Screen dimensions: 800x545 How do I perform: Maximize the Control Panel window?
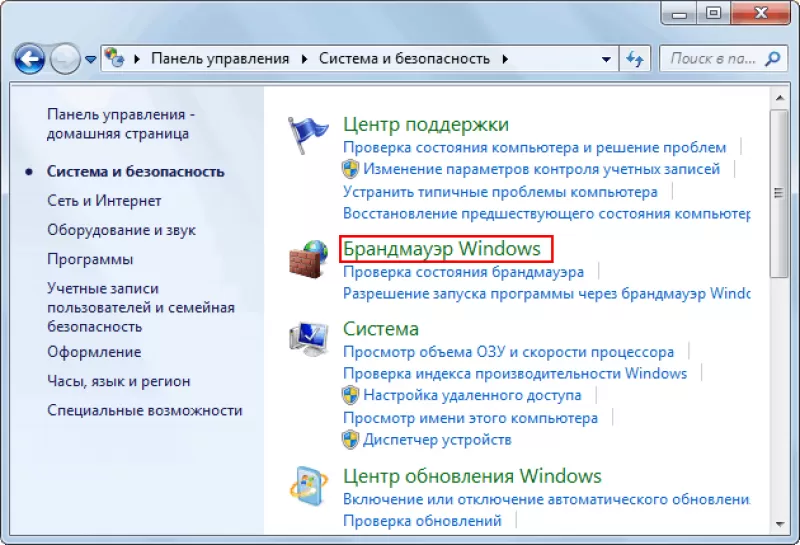coord(714,13)
